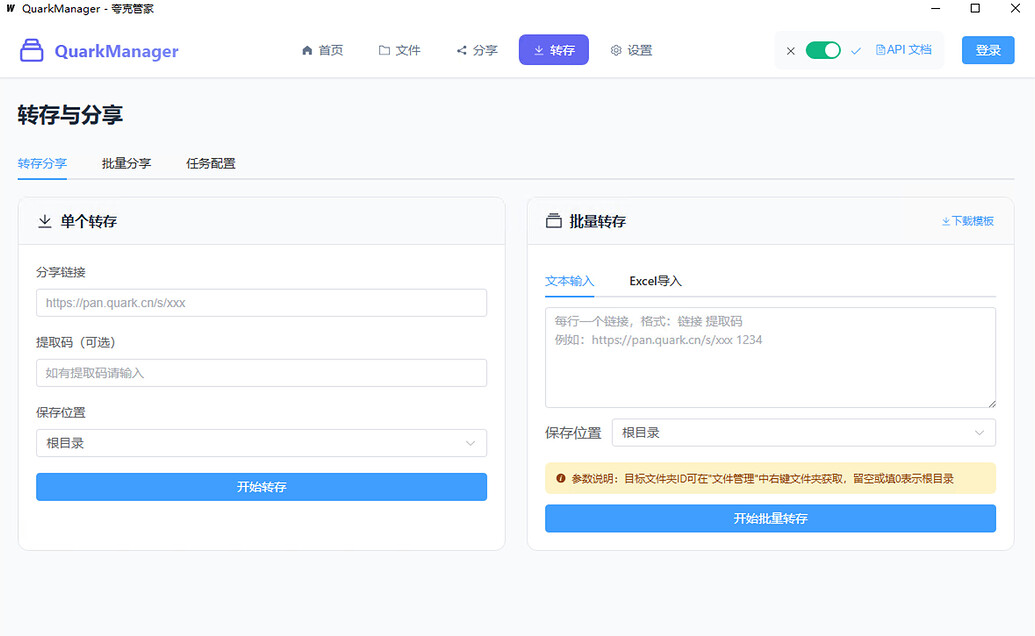Viewport: 1035px width, 636px height.
Task: Click the window title bar app icon
Action: click(10, 9)
